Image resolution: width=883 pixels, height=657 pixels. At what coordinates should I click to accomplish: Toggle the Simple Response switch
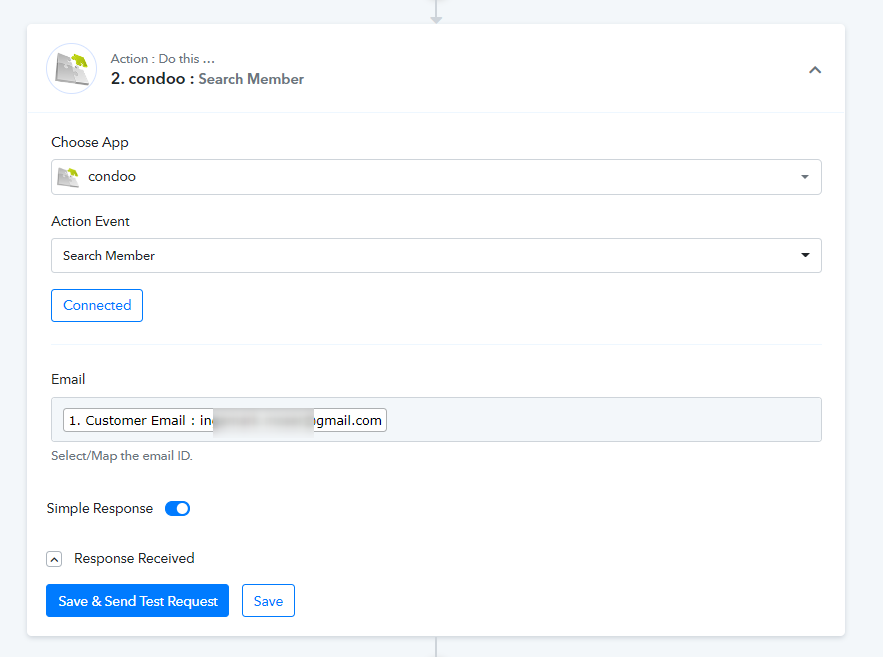pos(177,508)
